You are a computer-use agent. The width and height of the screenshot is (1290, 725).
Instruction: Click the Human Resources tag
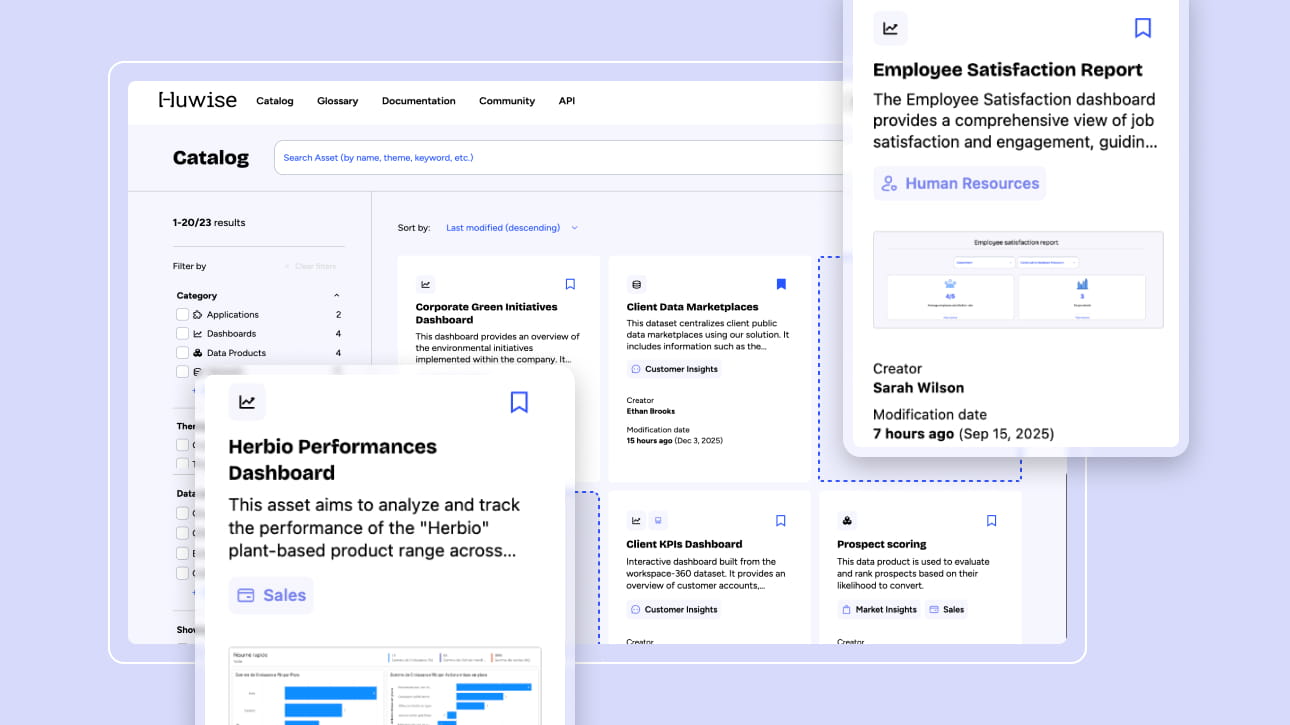[959, 184]
